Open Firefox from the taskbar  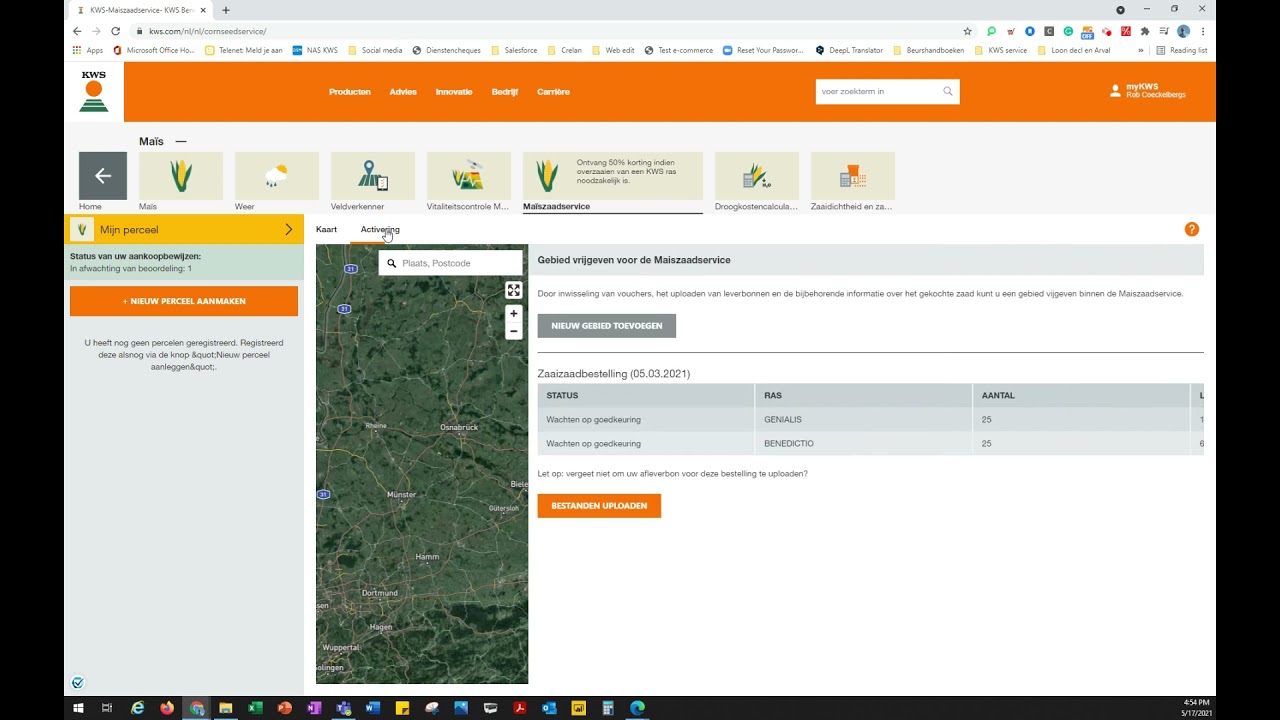point(166,708)
